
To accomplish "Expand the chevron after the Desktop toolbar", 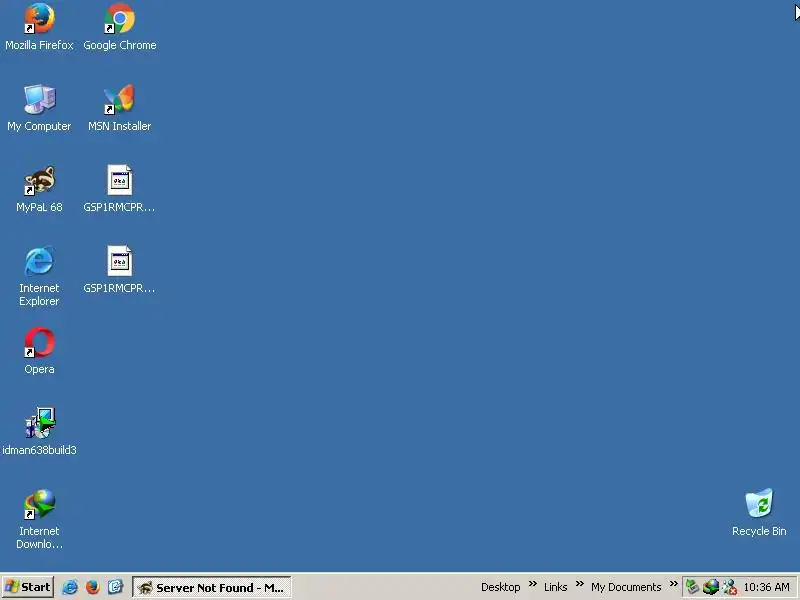I will (x=533, y=584).
